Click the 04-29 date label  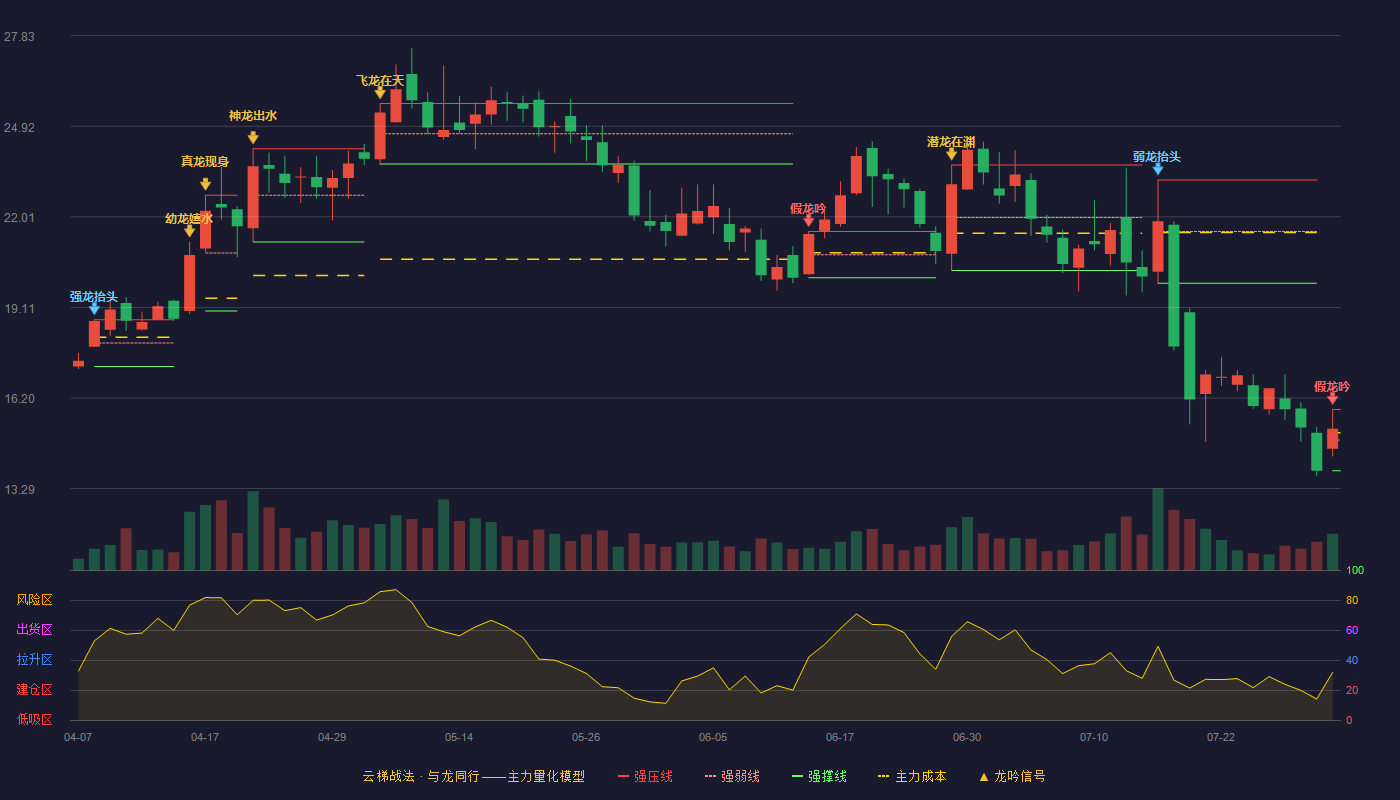332,737
